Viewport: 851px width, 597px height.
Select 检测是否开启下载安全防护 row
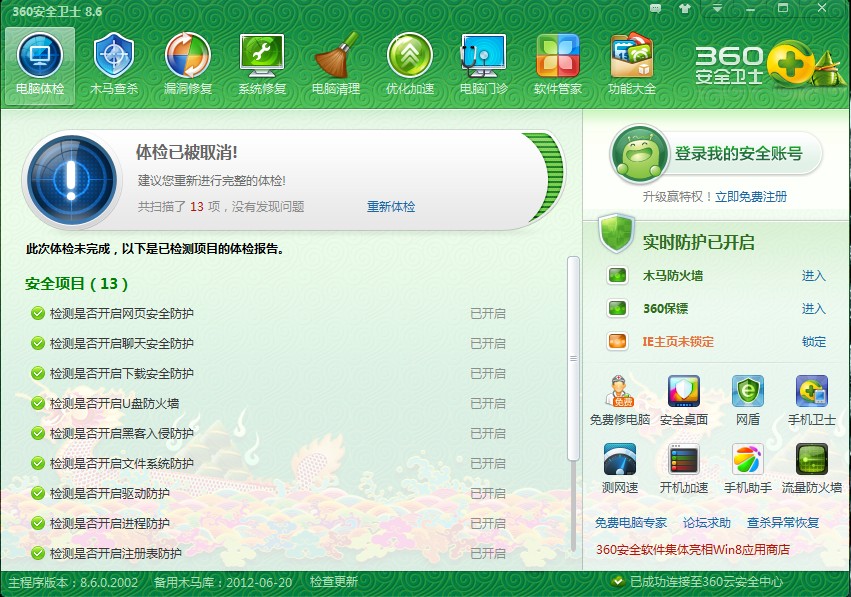[x=268, y=373]
